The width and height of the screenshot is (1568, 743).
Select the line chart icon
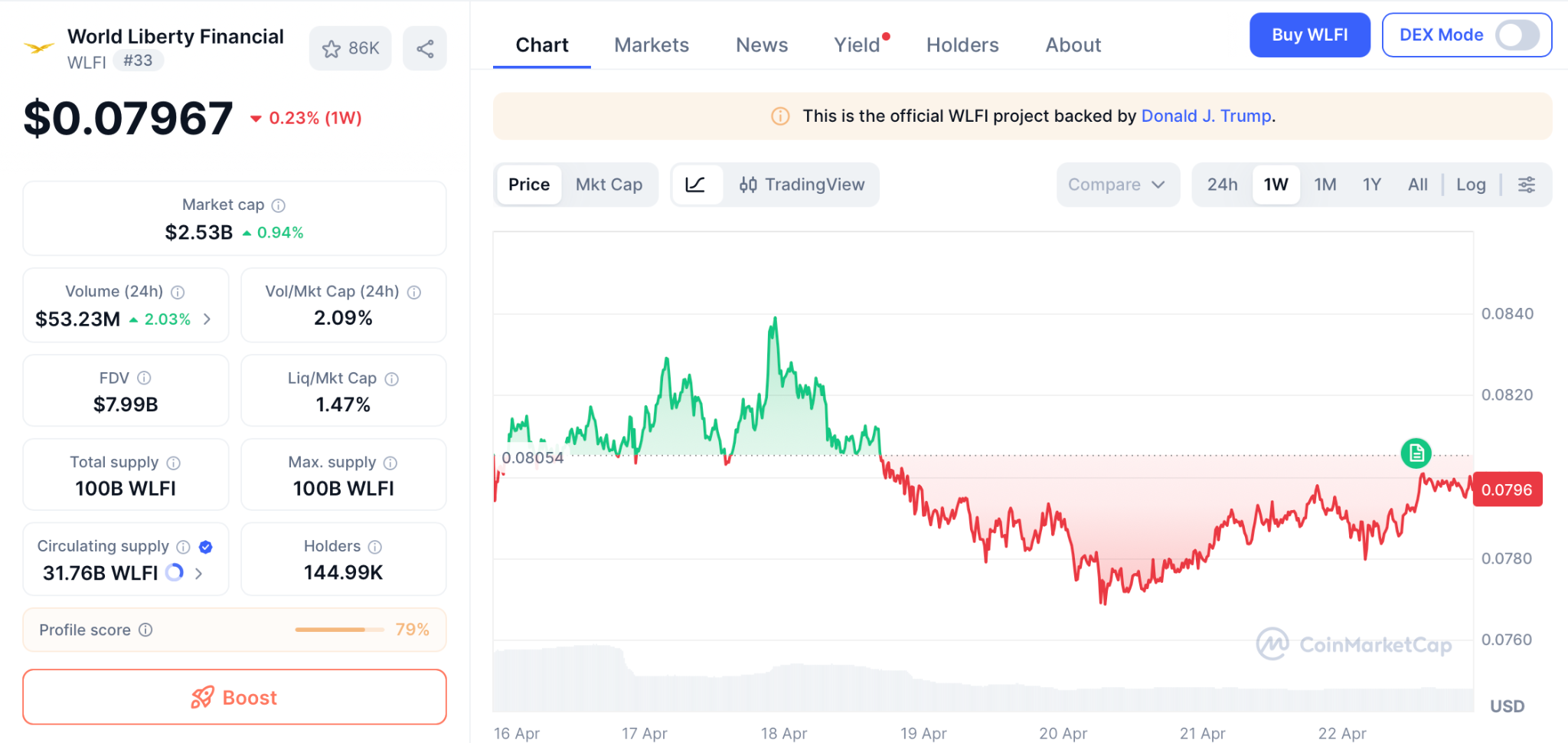[x=695, y=185]
